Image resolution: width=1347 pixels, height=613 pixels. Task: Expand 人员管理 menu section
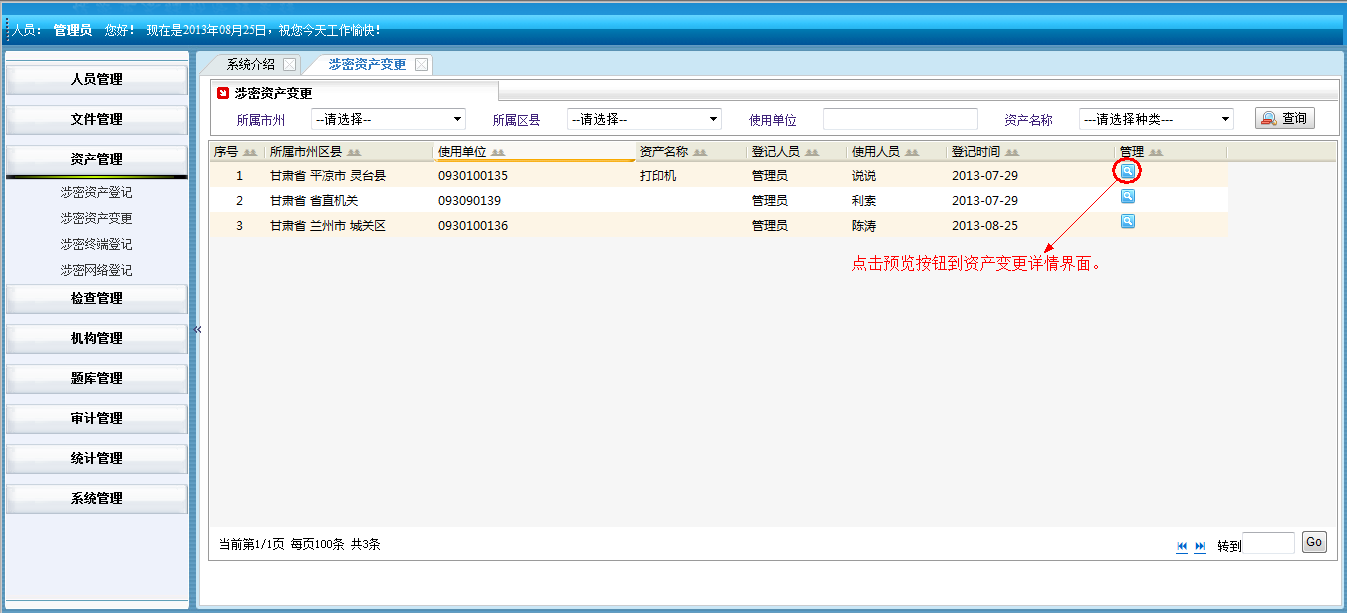(97, 79)
